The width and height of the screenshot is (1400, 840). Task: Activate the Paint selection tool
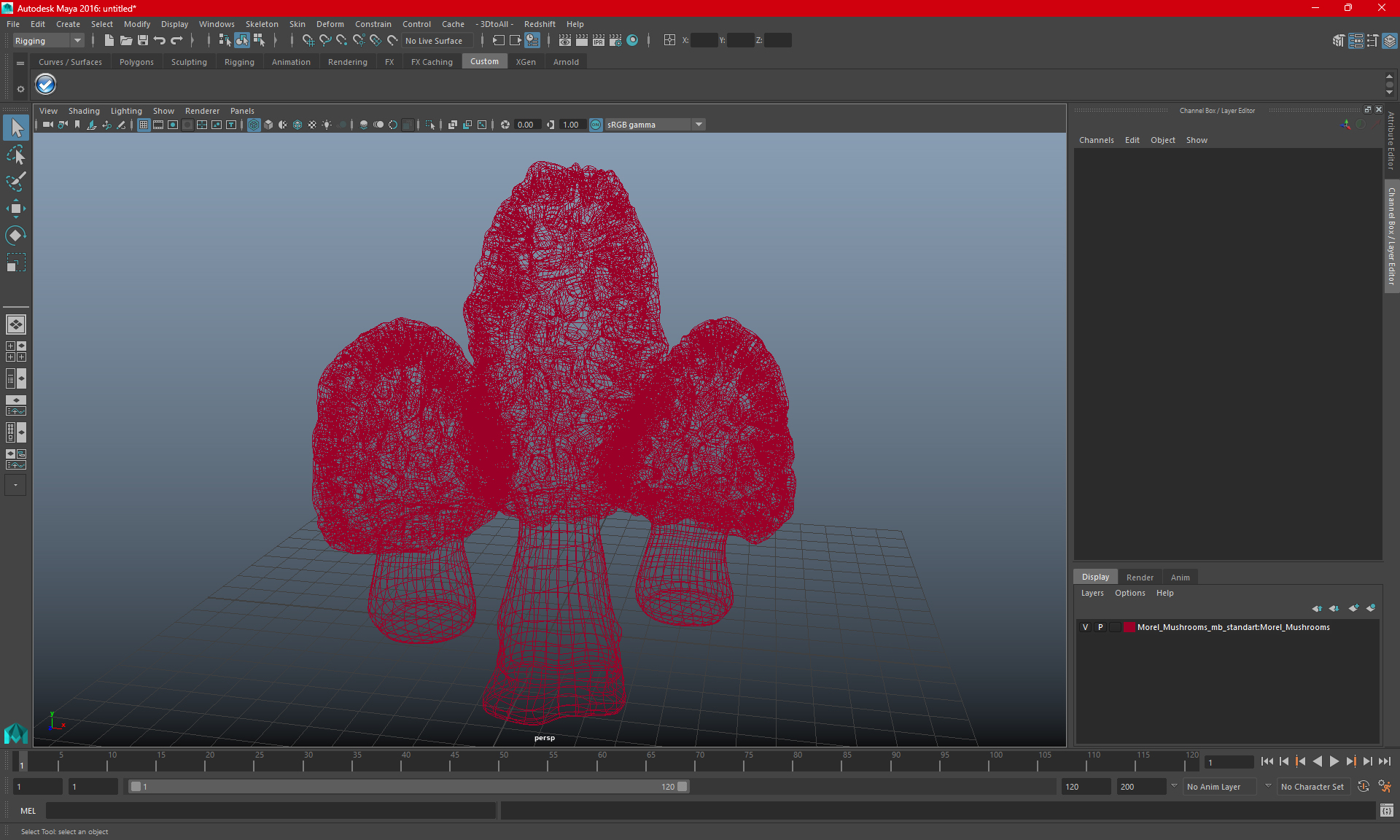(16, 182)
